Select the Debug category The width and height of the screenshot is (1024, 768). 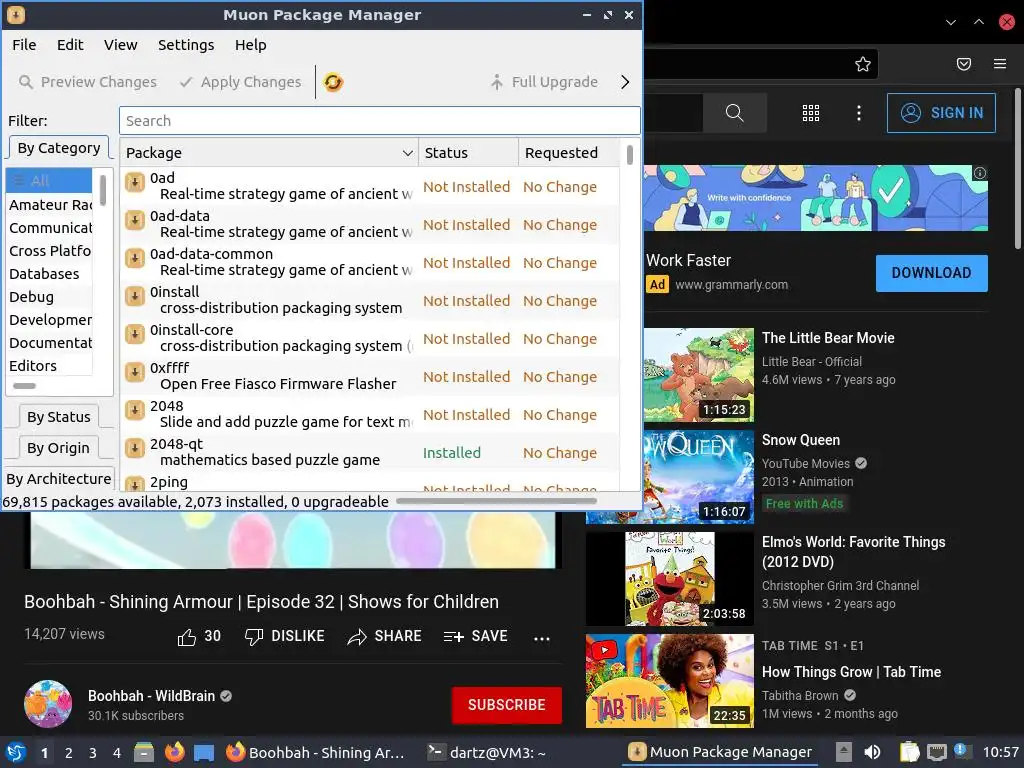49,297
